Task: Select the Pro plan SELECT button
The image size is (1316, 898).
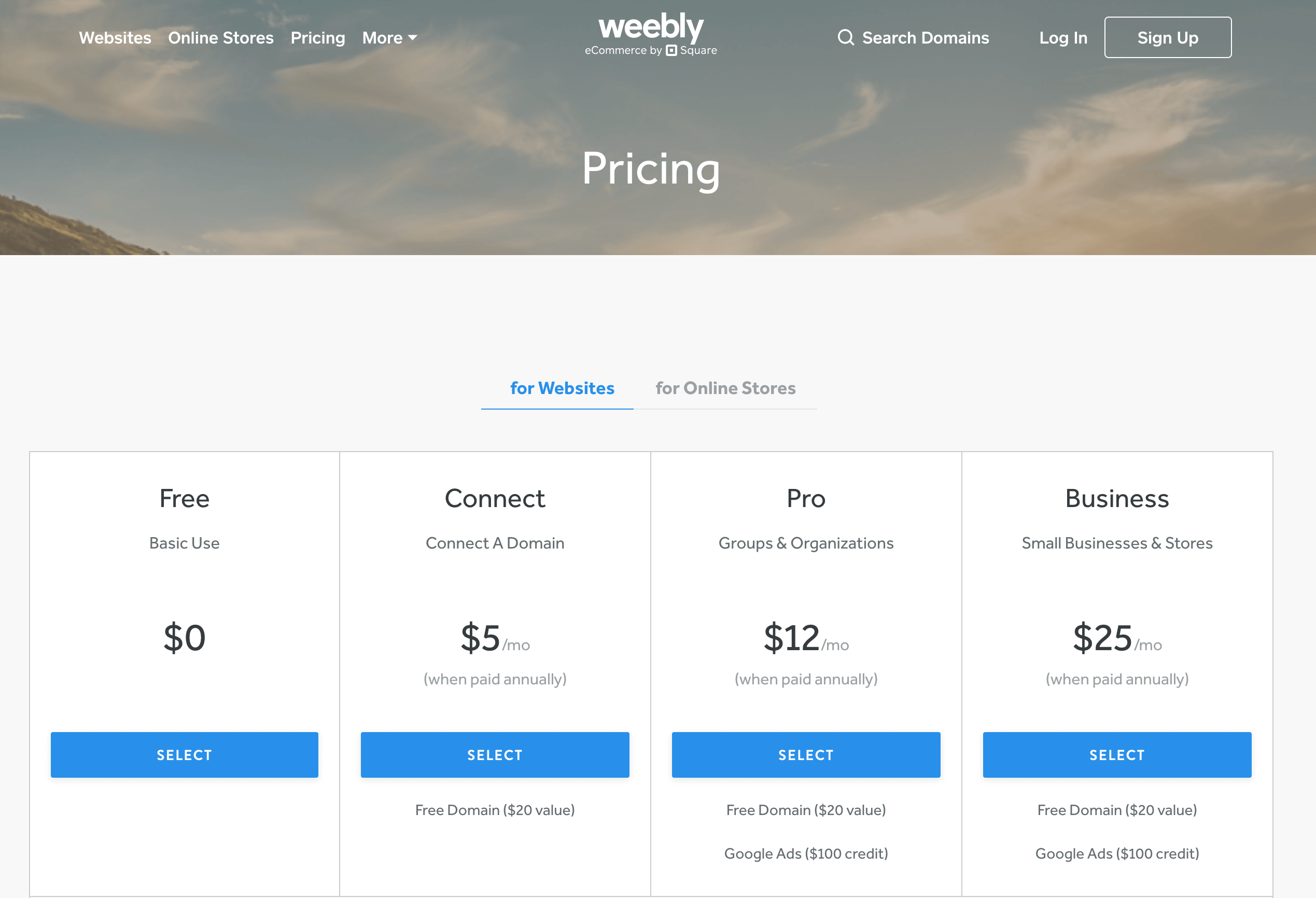Action: [x=806, y=754]
